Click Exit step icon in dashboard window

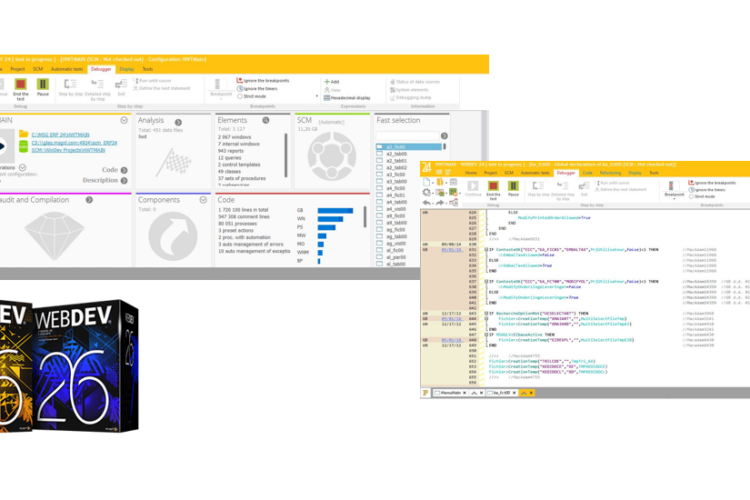pos(121,84)
